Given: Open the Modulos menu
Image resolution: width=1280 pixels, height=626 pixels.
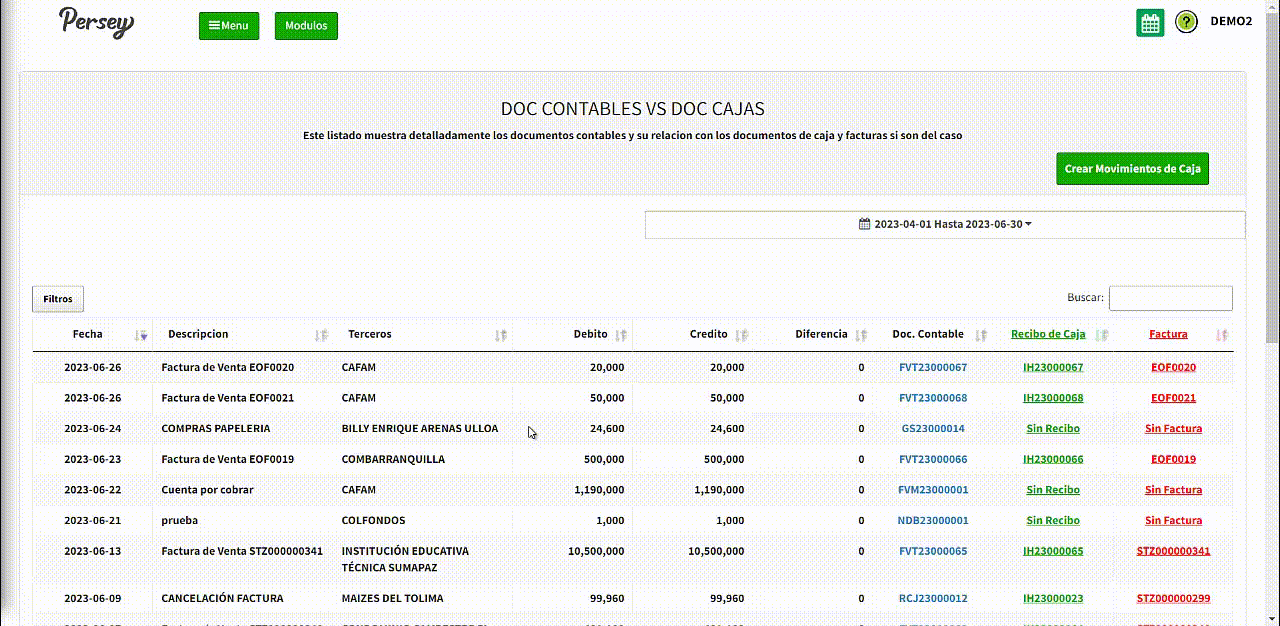Looking at the screenshot, I should tap(306, 26).
